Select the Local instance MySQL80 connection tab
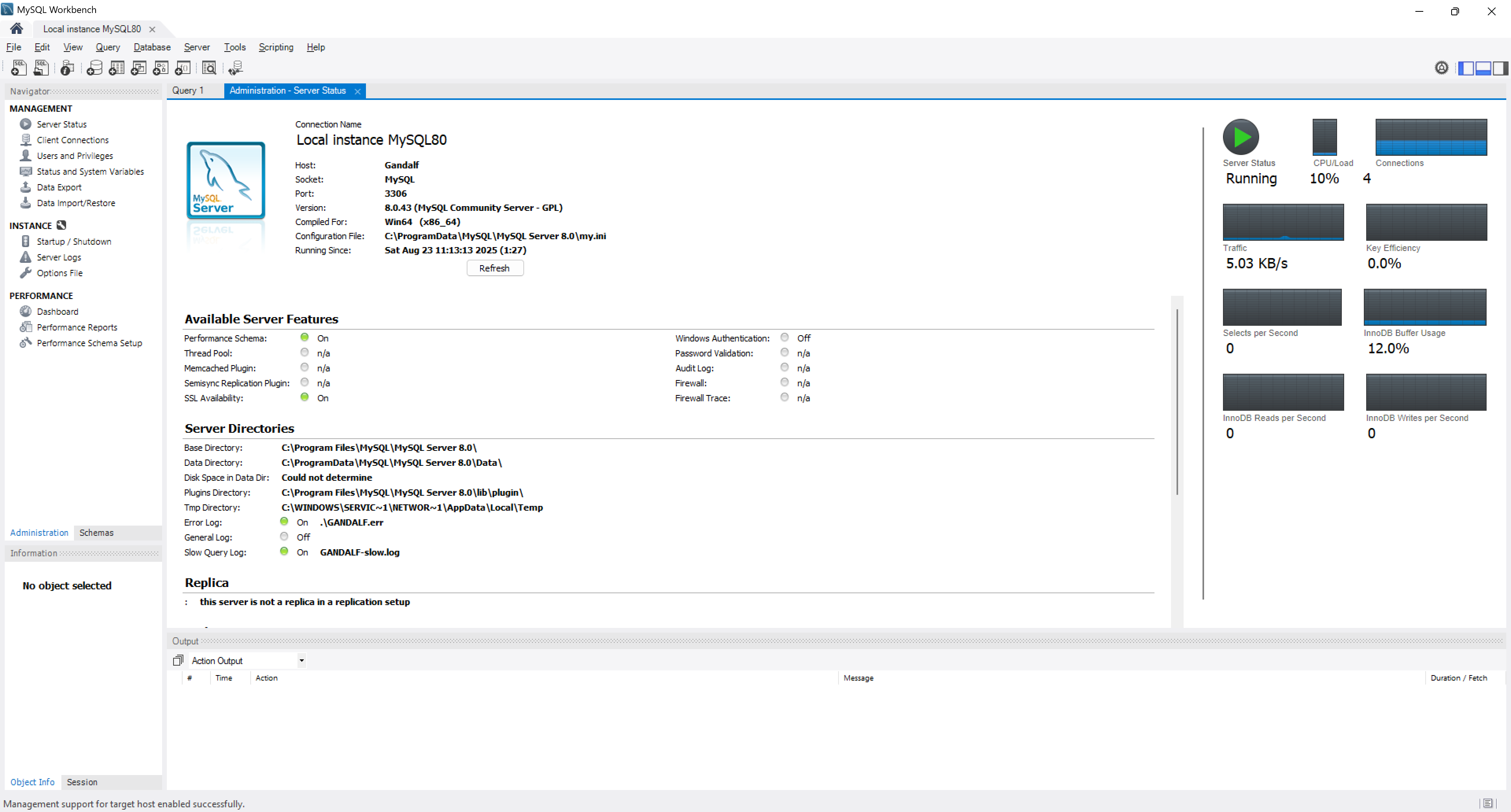 click(92, 29)
